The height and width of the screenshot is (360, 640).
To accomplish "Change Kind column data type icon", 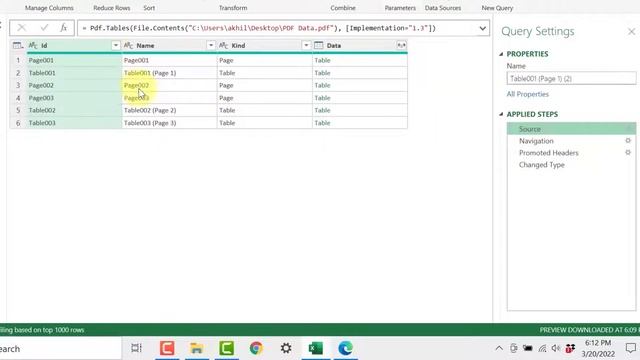I will click(223, 45).
